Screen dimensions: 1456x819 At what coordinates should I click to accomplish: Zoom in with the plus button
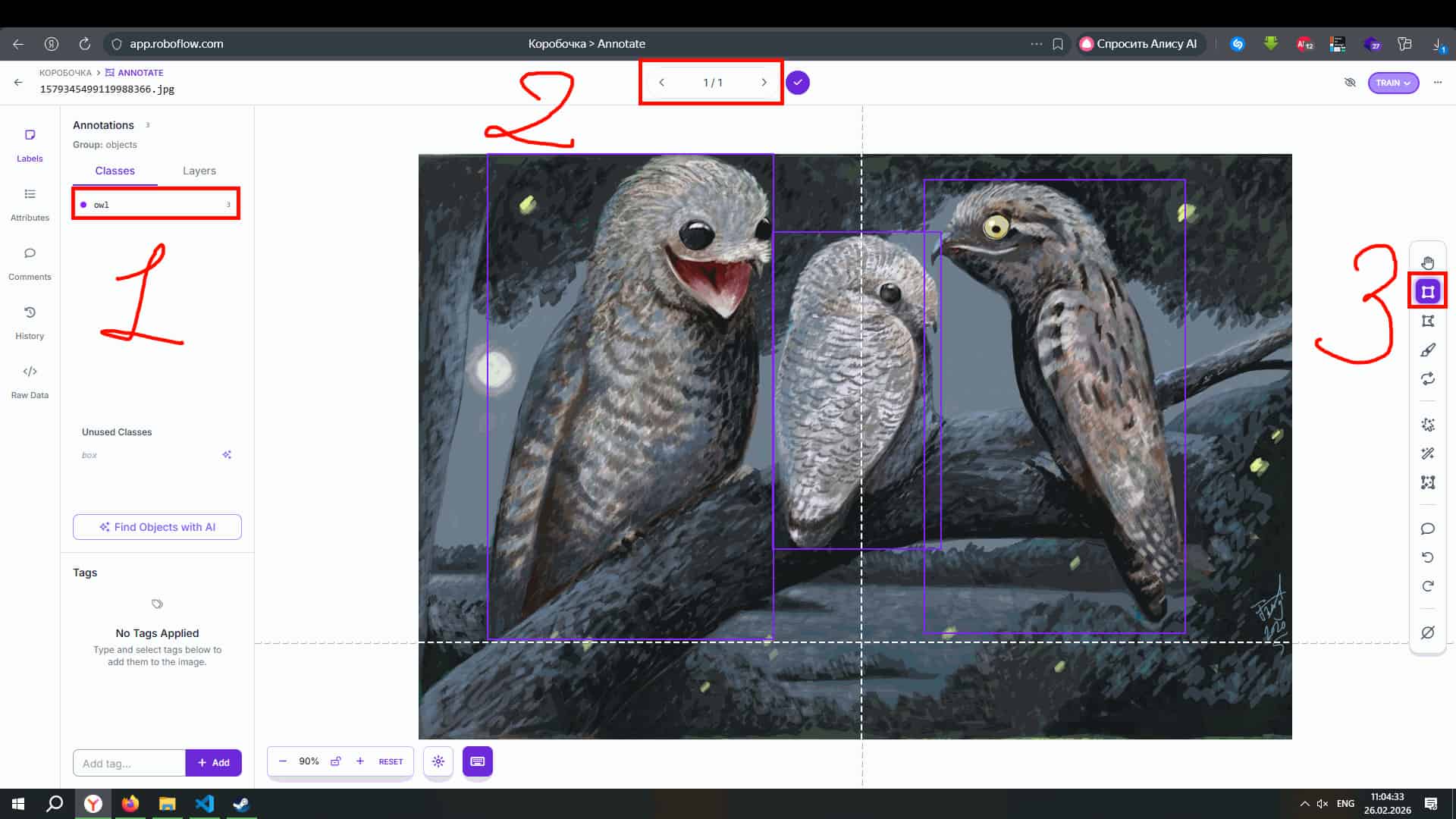click(x=360, y=761)
